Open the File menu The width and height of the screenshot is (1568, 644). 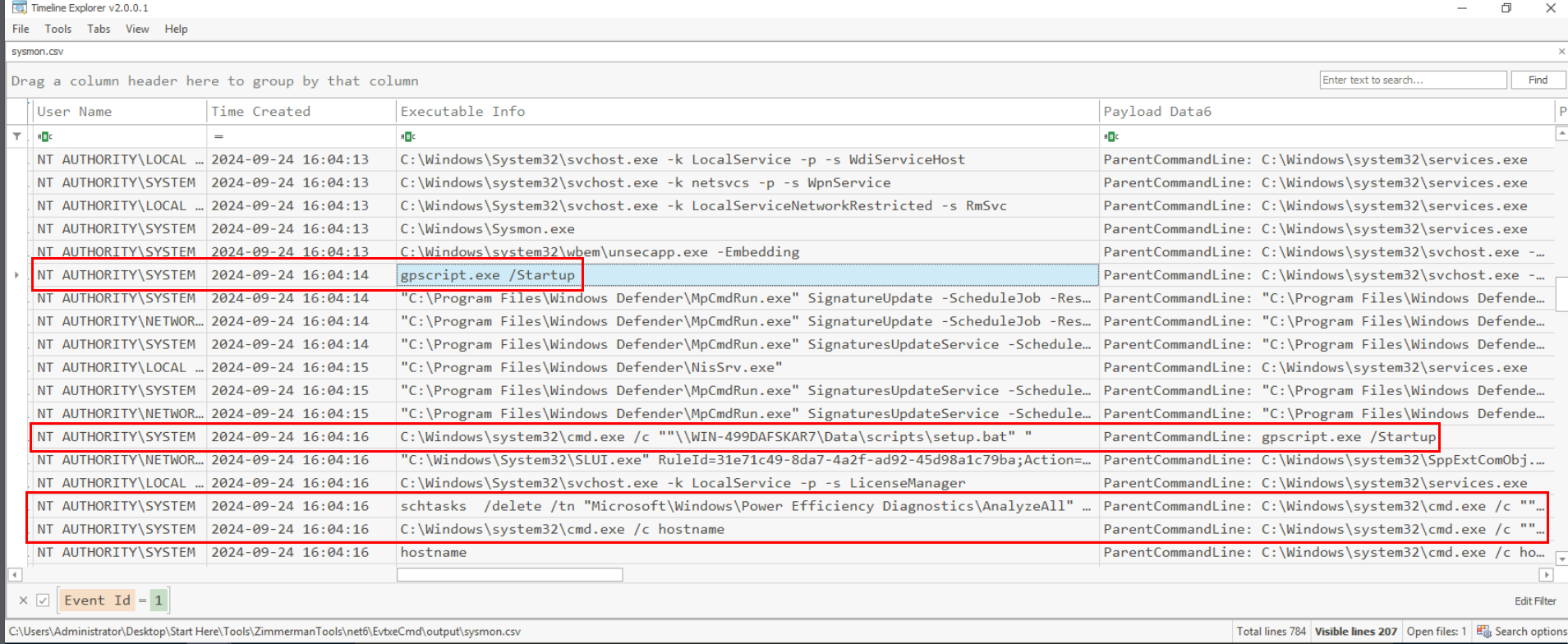tap(21, 29)
